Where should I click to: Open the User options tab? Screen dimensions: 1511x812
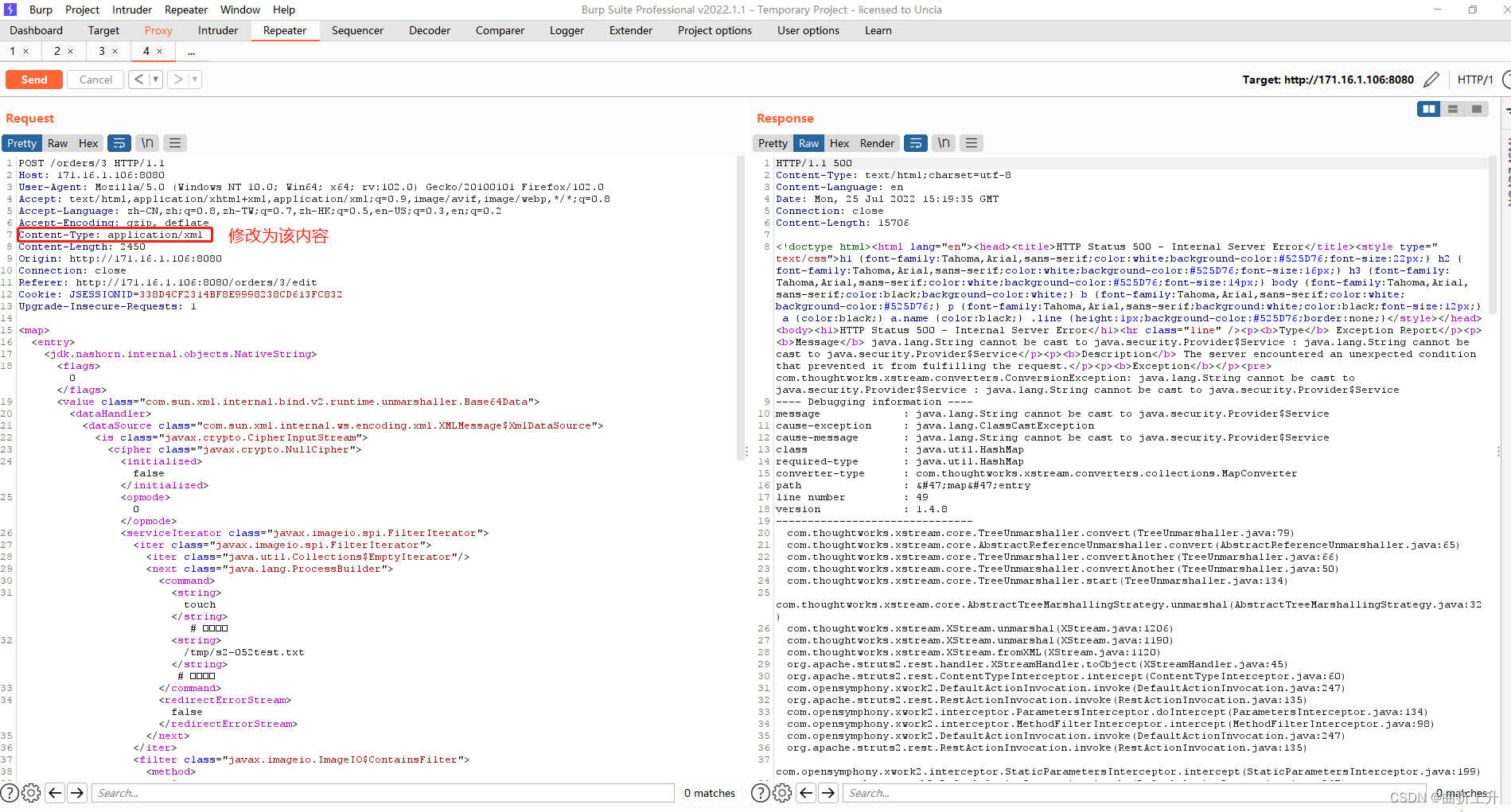point(808,30)
